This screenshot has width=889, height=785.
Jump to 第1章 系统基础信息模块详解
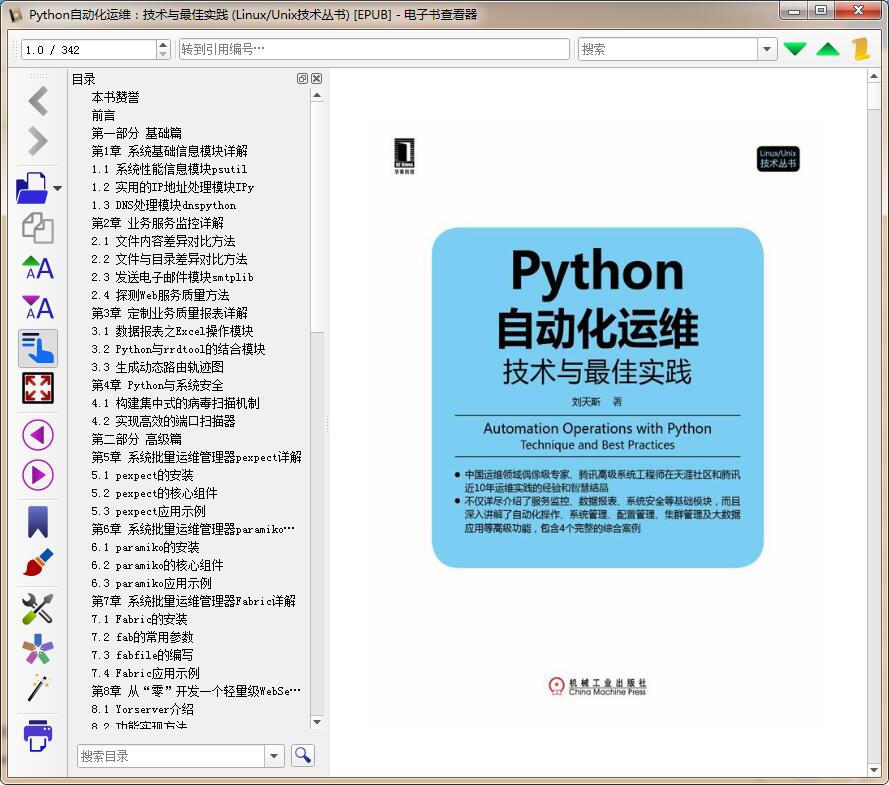(170, 151)
